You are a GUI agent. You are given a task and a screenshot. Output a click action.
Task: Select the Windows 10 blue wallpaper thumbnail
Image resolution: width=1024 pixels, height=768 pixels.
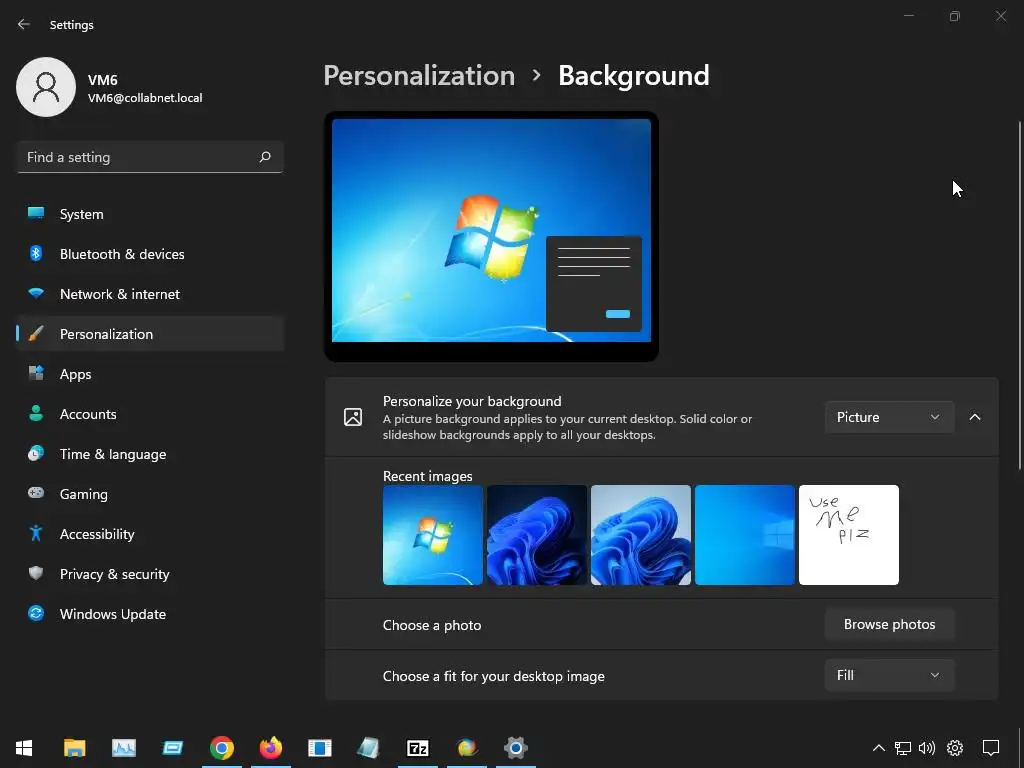(744, 535)
